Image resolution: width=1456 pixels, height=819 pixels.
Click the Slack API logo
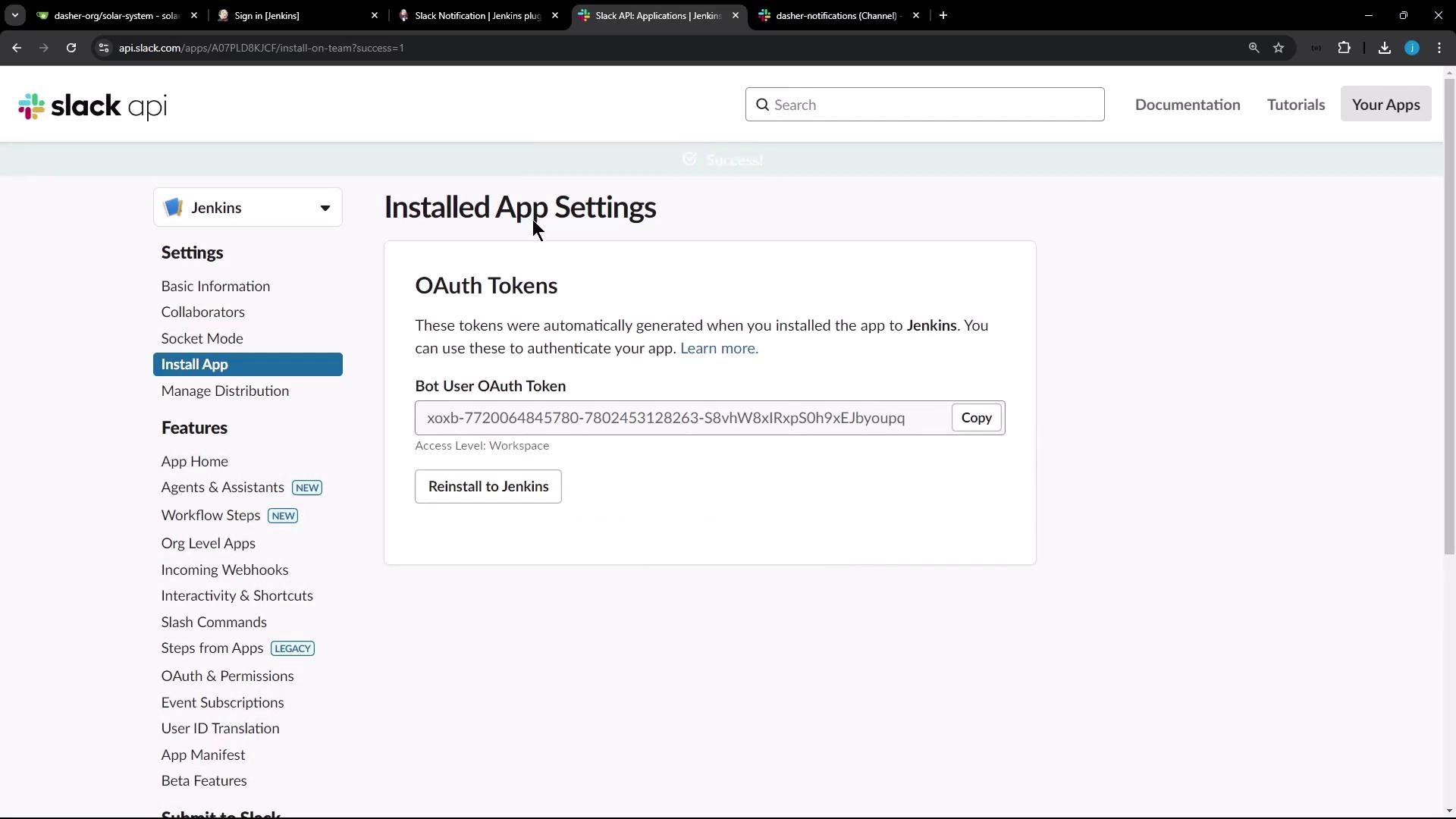pyautogui.click(x=93, y=106)
